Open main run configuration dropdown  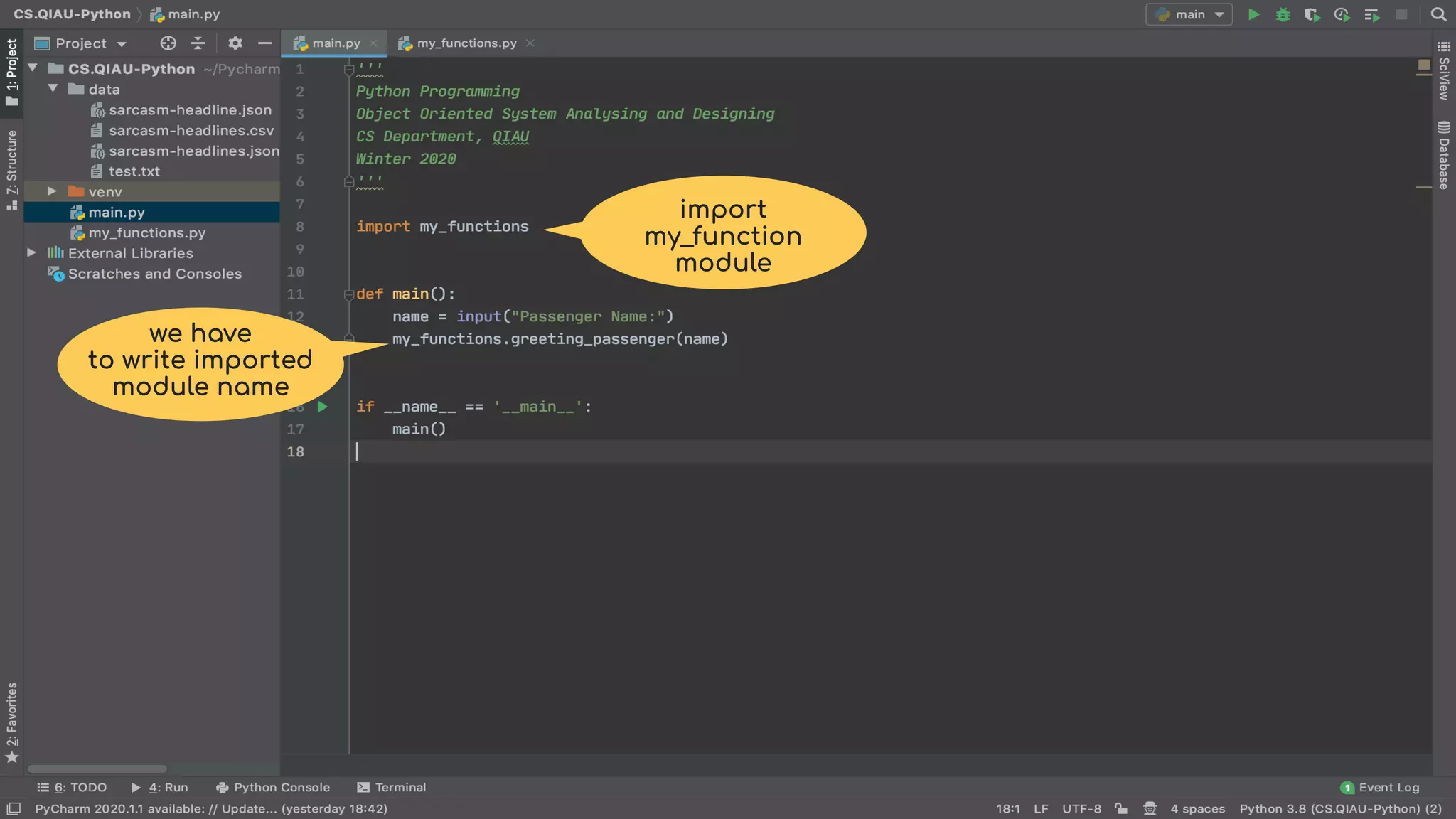tap(1189, 14)
